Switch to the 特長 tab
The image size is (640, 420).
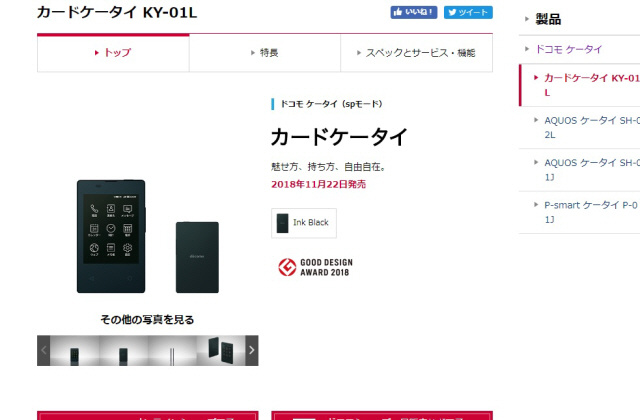pyautogui.click(x=265, y=53)
